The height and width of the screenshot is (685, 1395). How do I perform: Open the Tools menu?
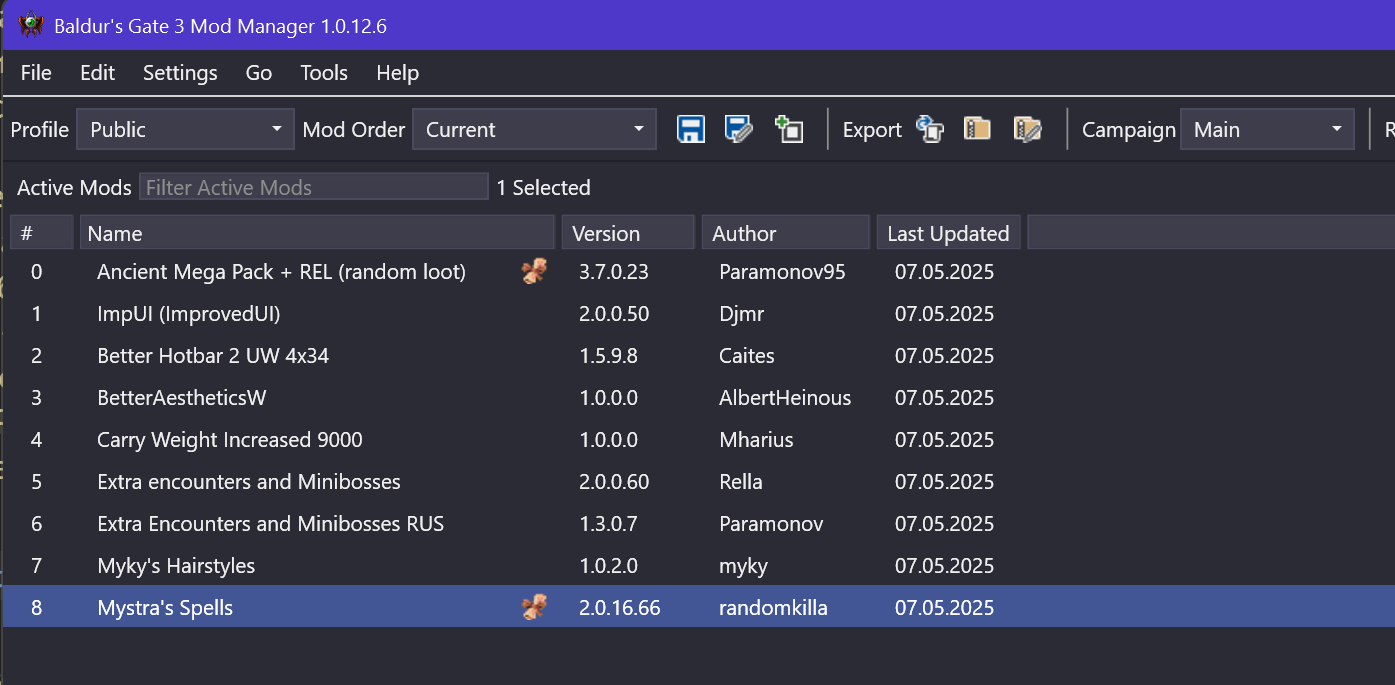point(324,73)
